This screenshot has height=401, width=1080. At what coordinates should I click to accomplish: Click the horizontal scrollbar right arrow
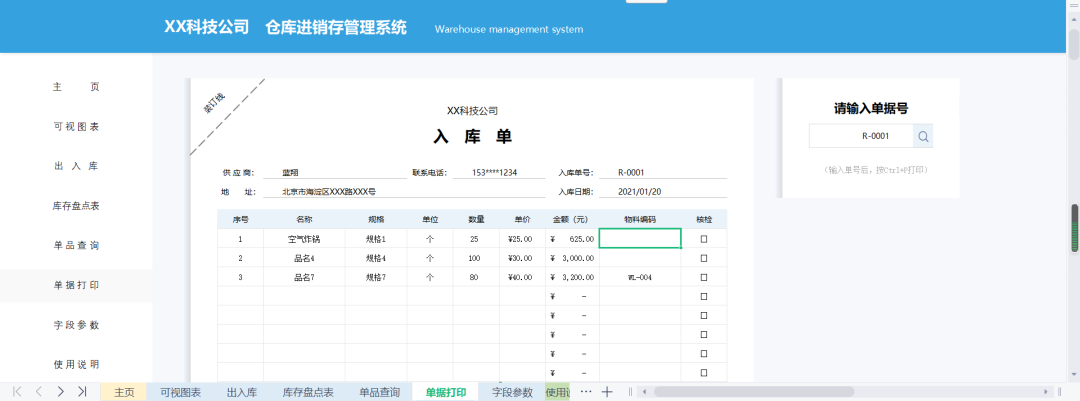point(1046,392)
